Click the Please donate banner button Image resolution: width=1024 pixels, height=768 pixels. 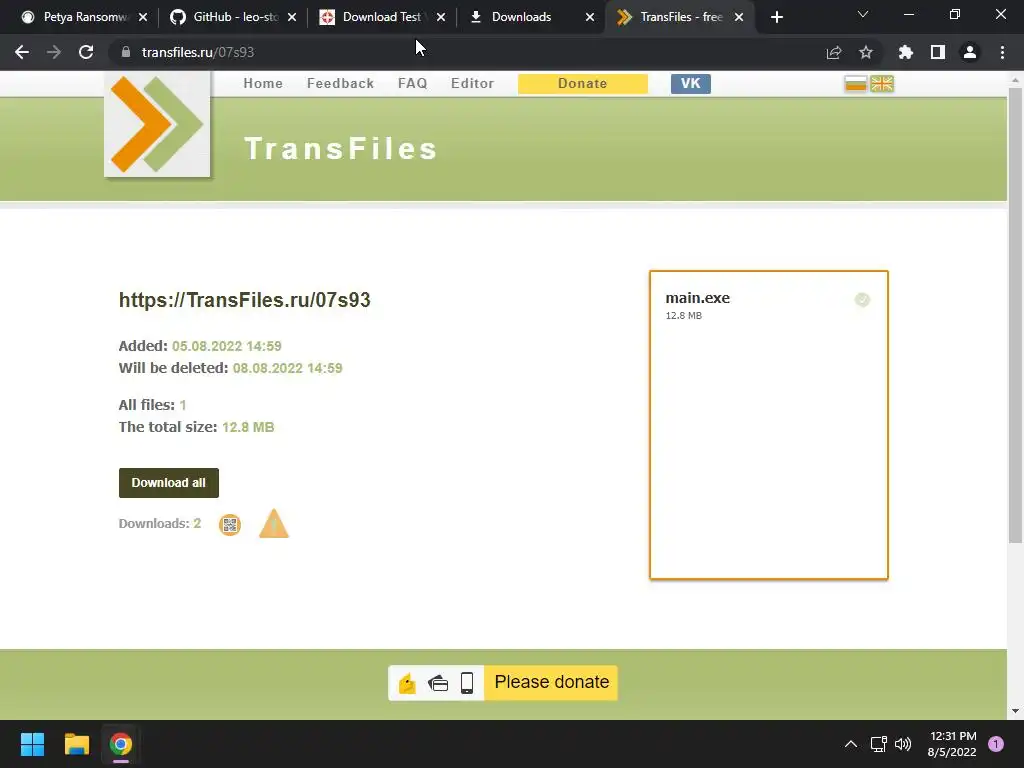551,682
